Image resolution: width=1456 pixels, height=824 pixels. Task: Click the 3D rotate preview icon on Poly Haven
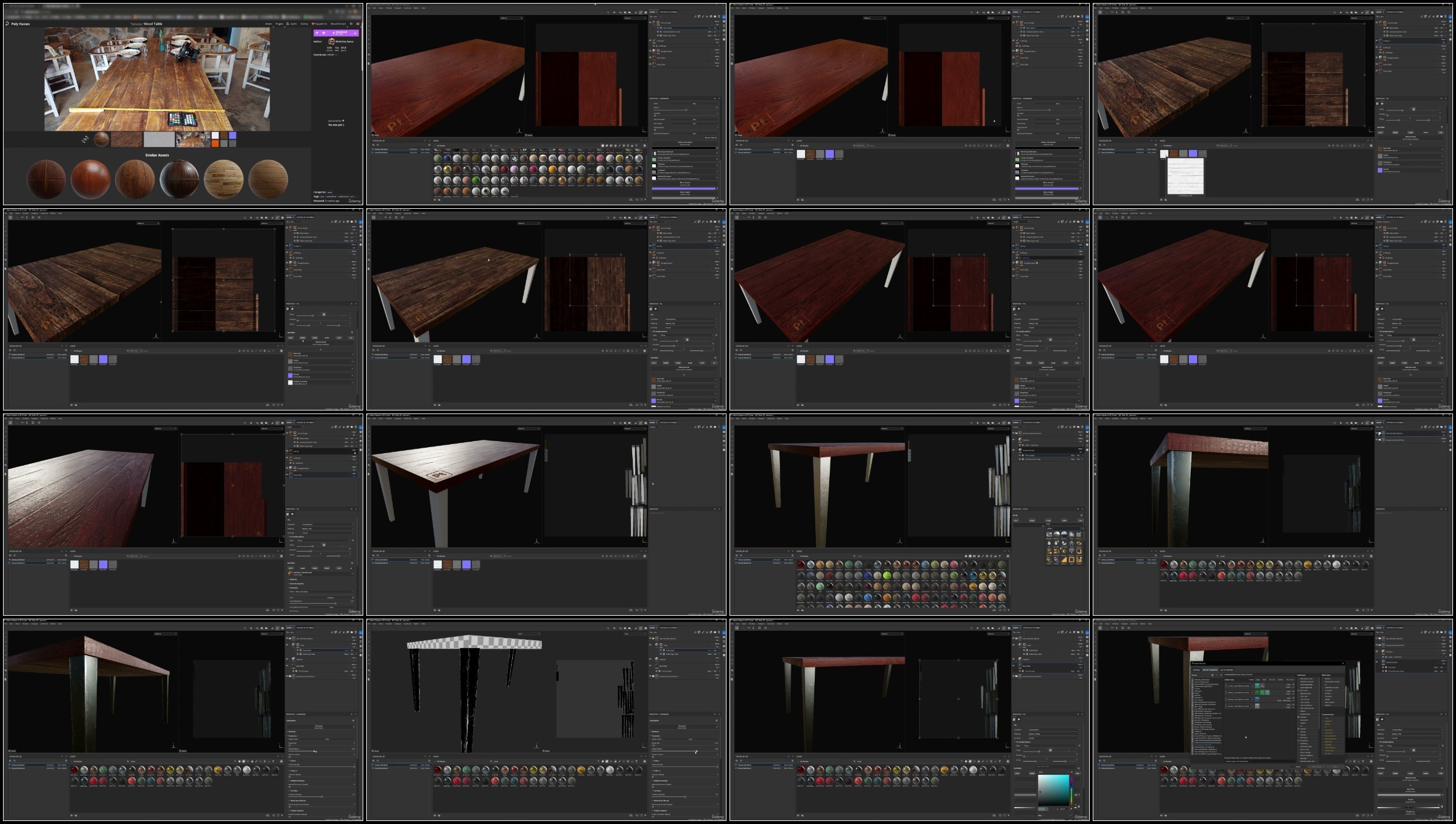click(85, 140)
